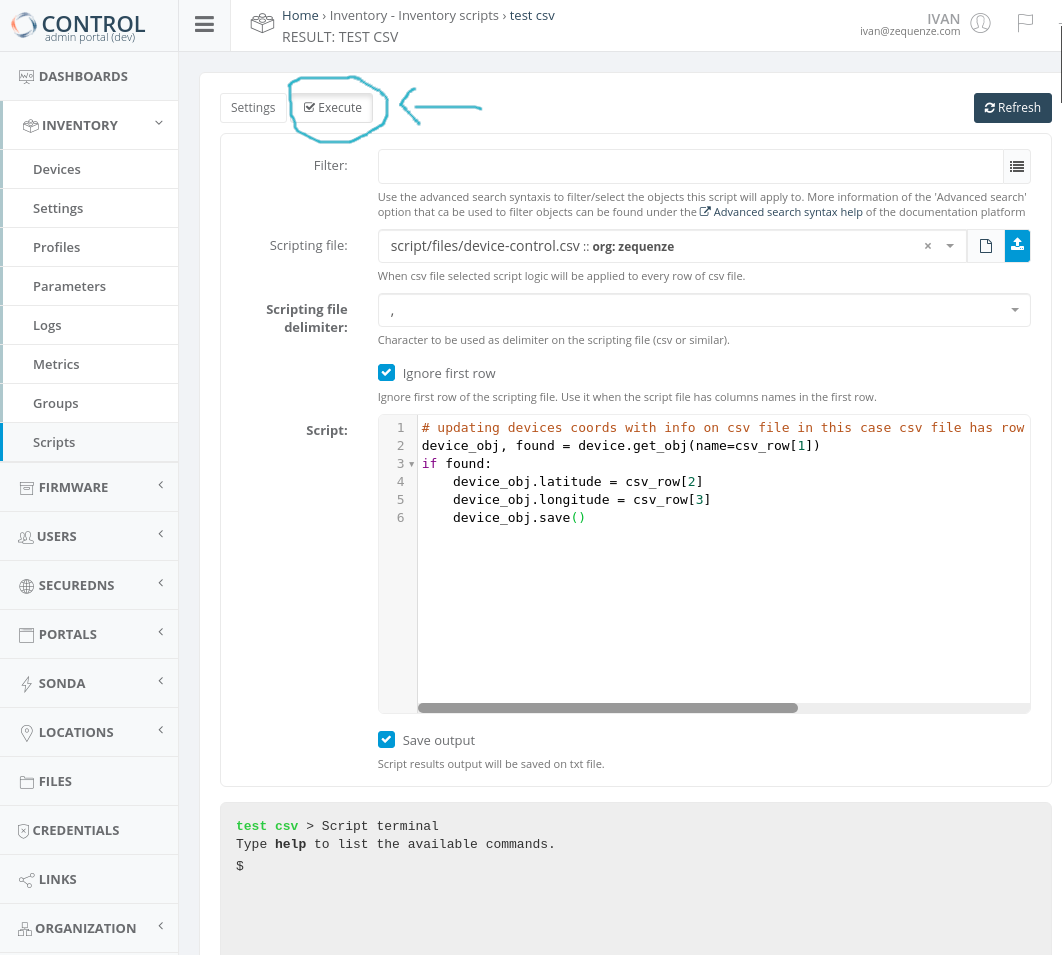
Task: Open the Scripting file dropdown
Action: point(949,246)
